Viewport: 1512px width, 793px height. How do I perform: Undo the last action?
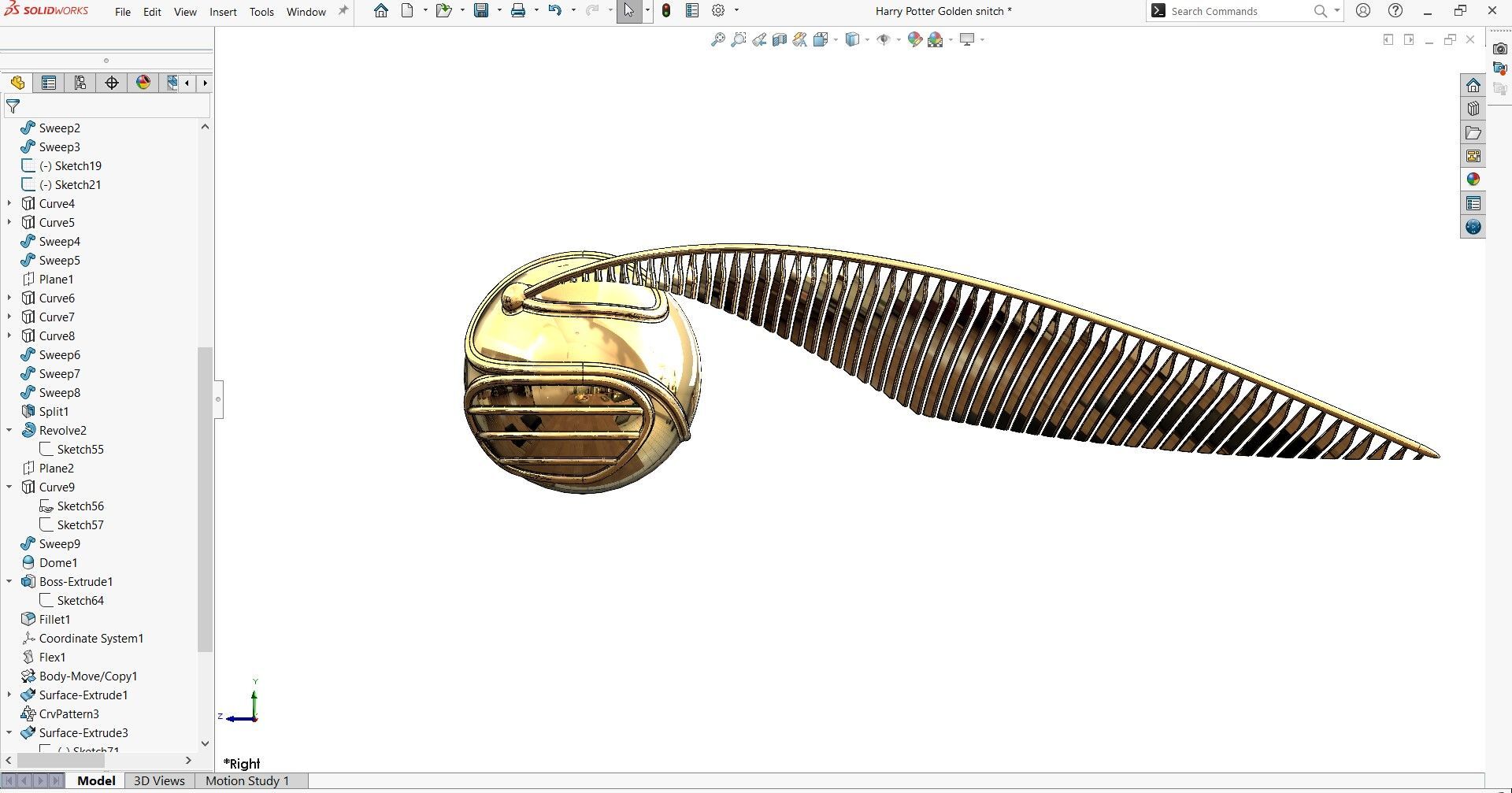[x=555, y=11]
